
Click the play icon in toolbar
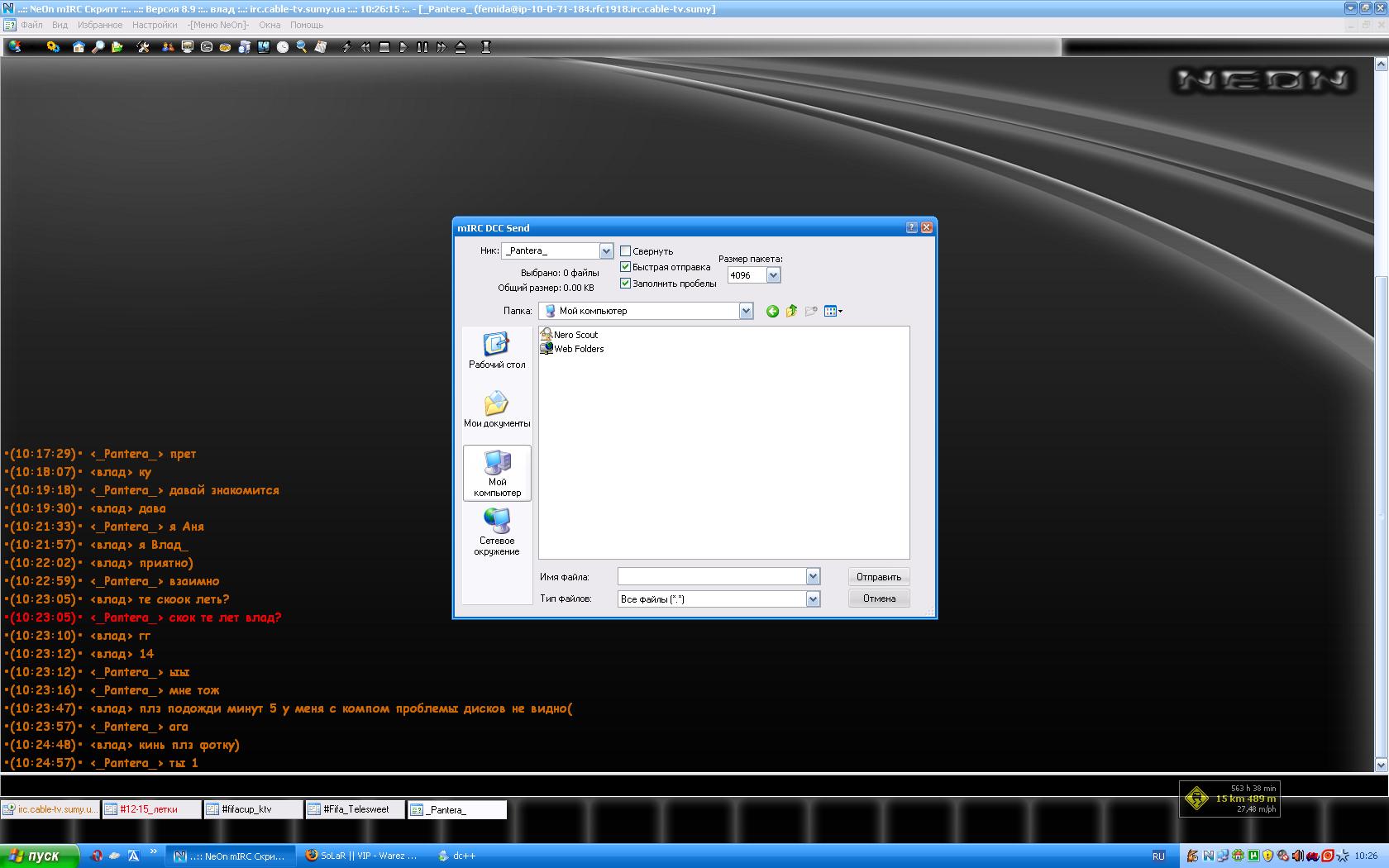(403, 47)
